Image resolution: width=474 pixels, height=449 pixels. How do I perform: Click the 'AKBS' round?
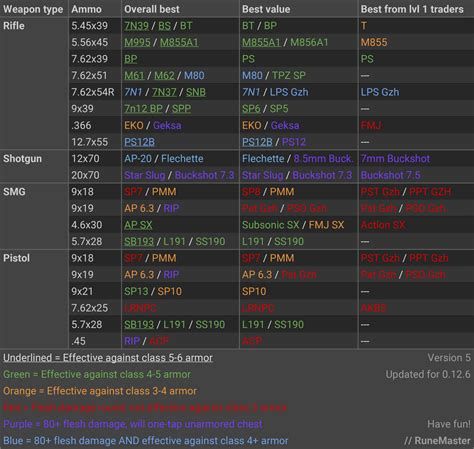click(x=373, y=308)
